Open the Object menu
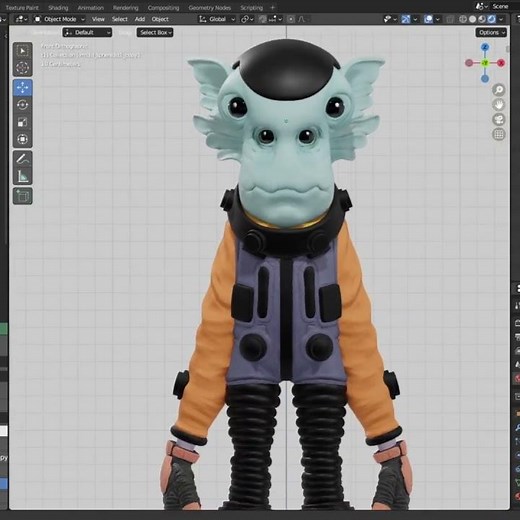This screenshot has width=520, height=520. [x=160, y=19]
